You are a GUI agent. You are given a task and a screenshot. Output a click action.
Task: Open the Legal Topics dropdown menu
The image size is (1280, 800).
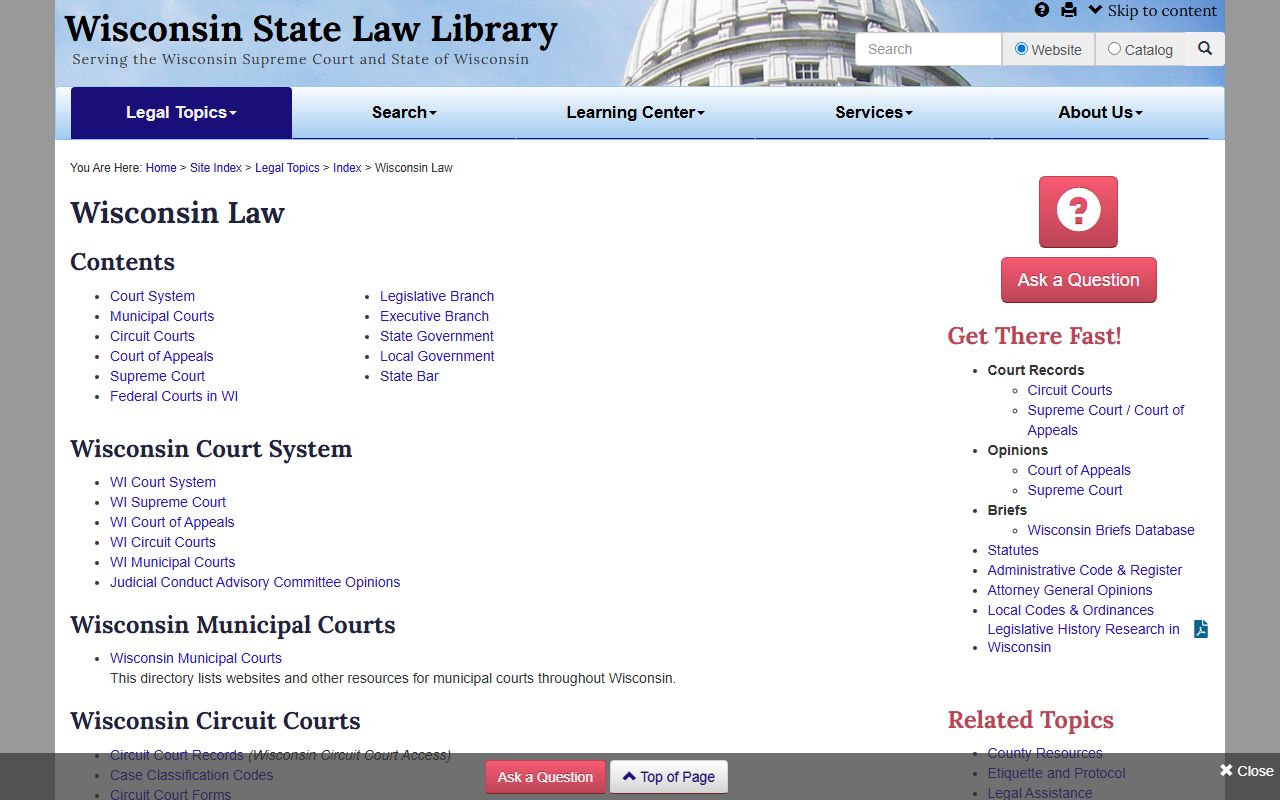coord(181,113)
